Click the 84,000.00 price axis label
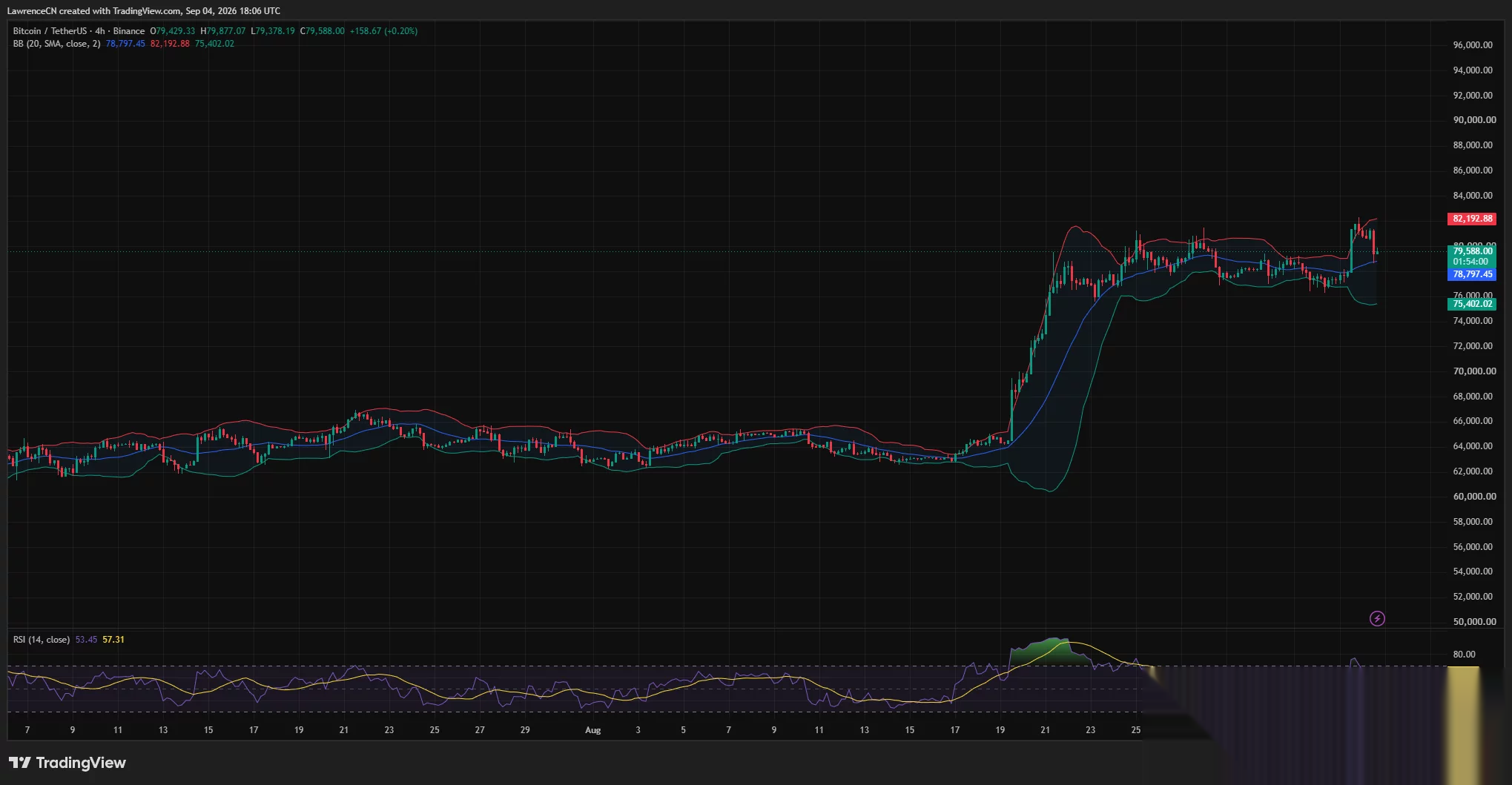The image size is (1512, 785). pyautogui.click(x=1473, y=196)
